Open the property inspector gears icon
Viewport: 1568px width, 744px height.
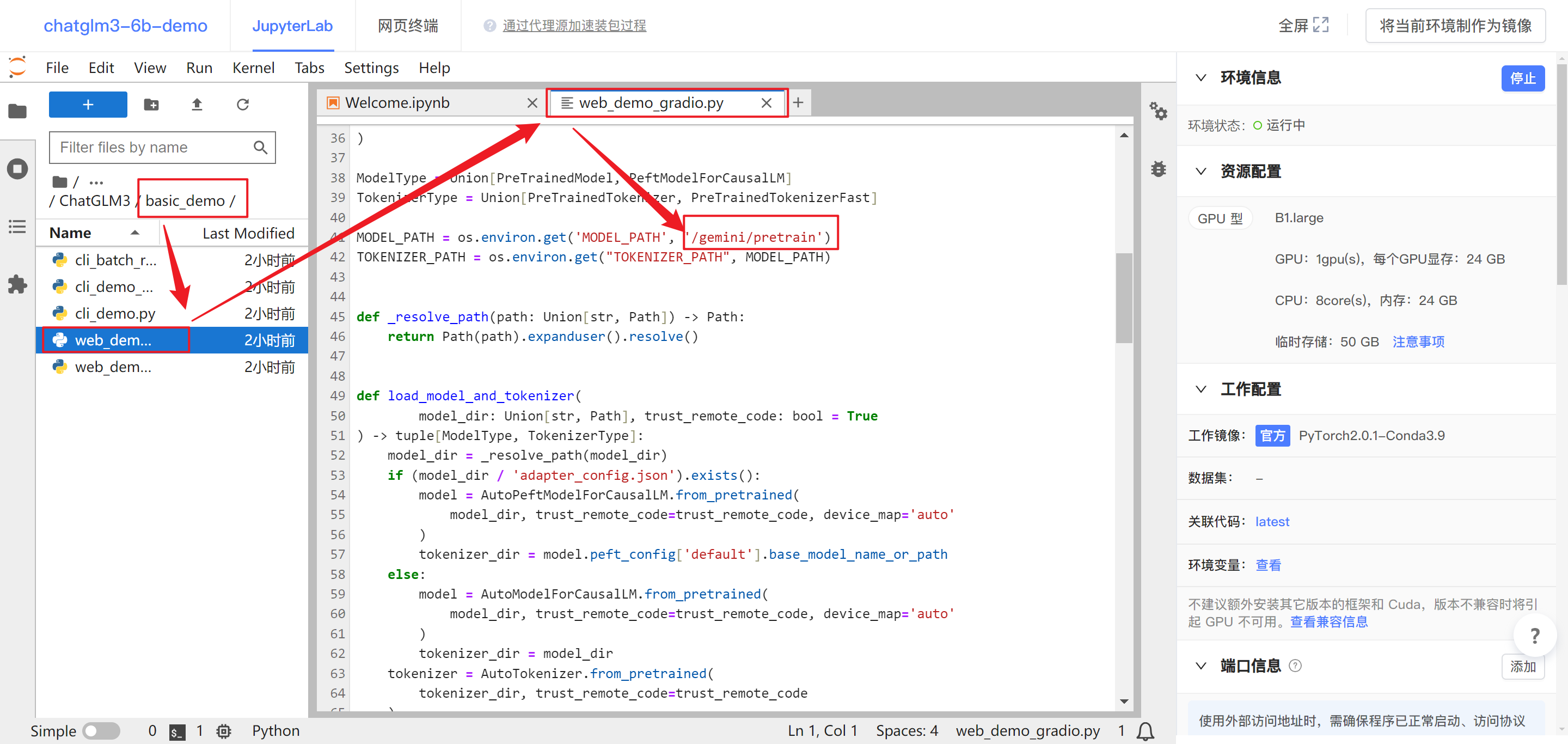pyautogui.click(x=1157, y=111)
